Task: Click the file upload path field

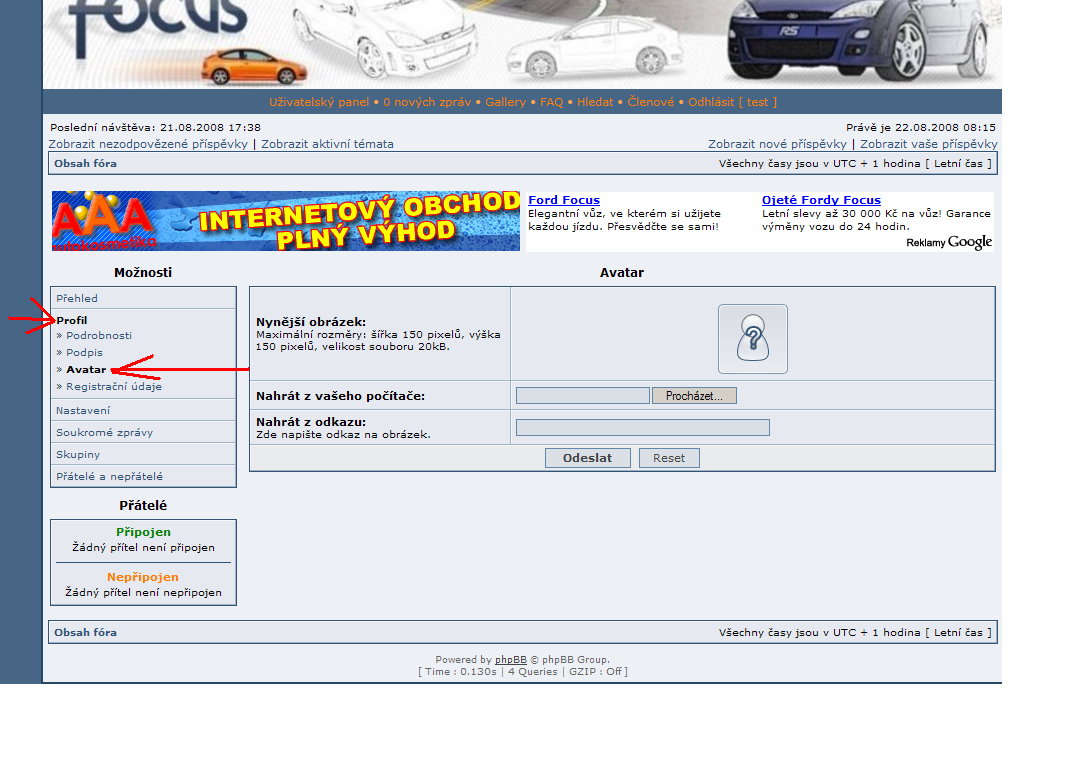Action: click(582, 396)
